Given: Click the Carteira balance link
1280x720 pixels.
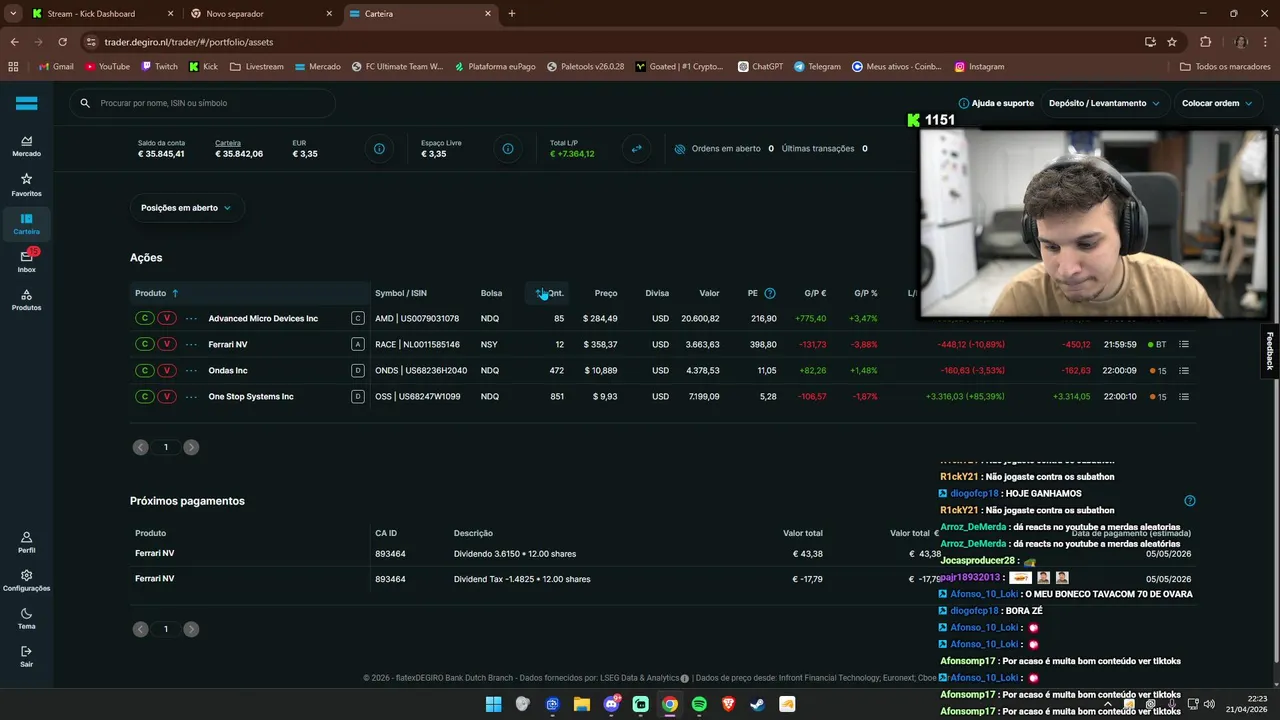Looking at the screenshot, I should click(x=228, y=143).
